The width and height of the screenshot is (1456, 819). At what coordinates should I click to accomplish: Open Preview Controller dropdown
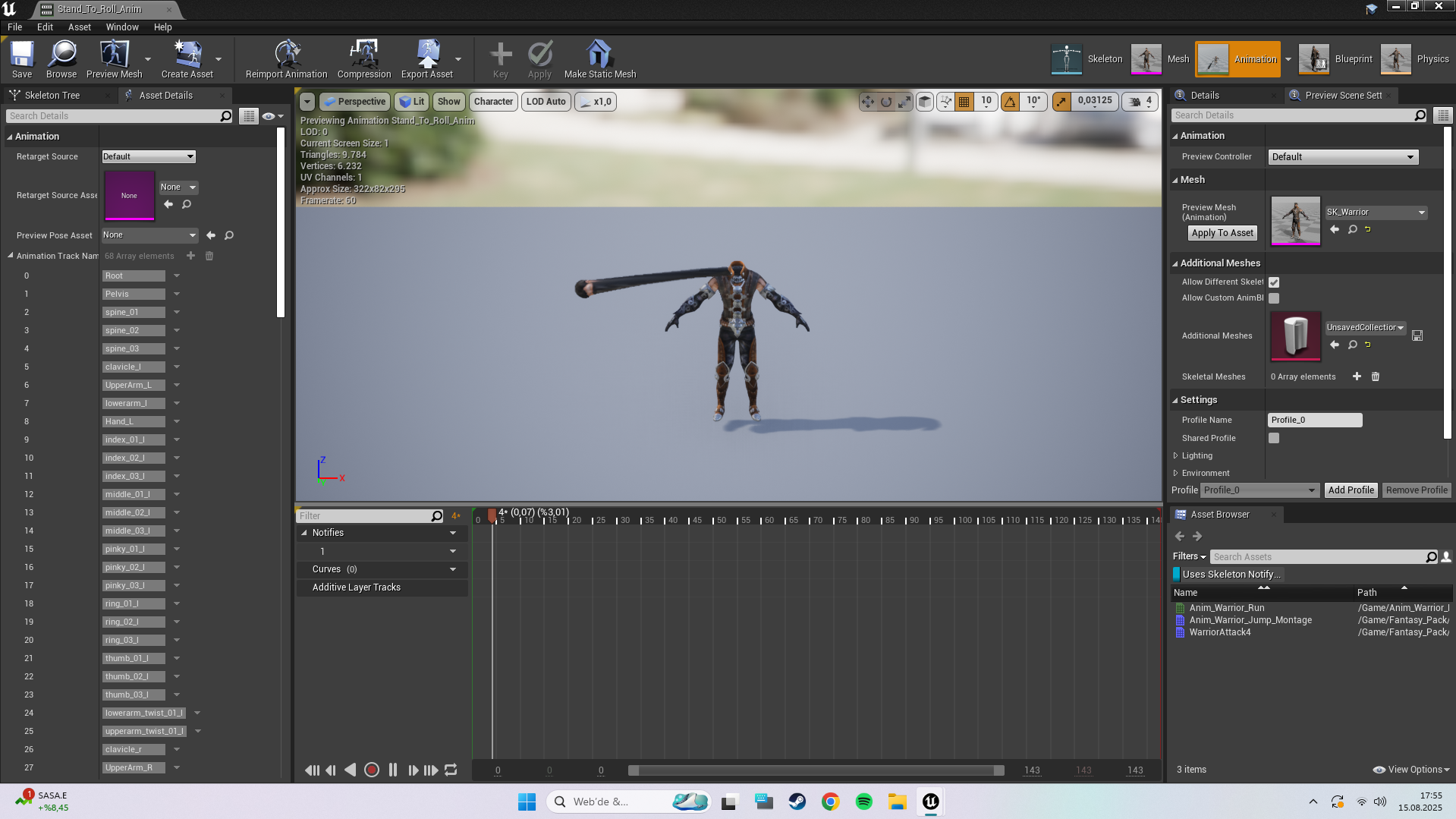tap(1343, 157)
